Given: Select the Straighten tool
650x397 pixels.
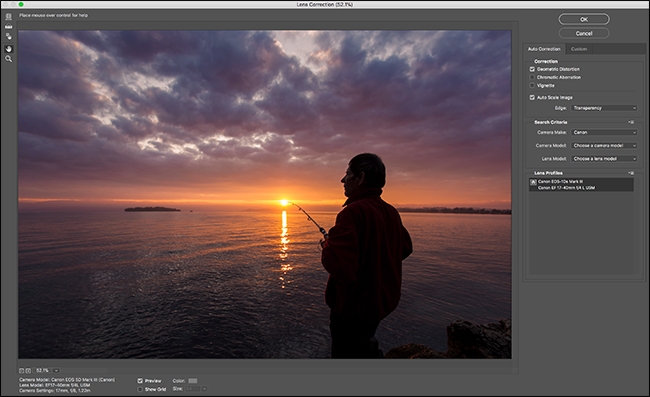Looking at the screenshot, I should pyautogui.click(x=8, y=27).
